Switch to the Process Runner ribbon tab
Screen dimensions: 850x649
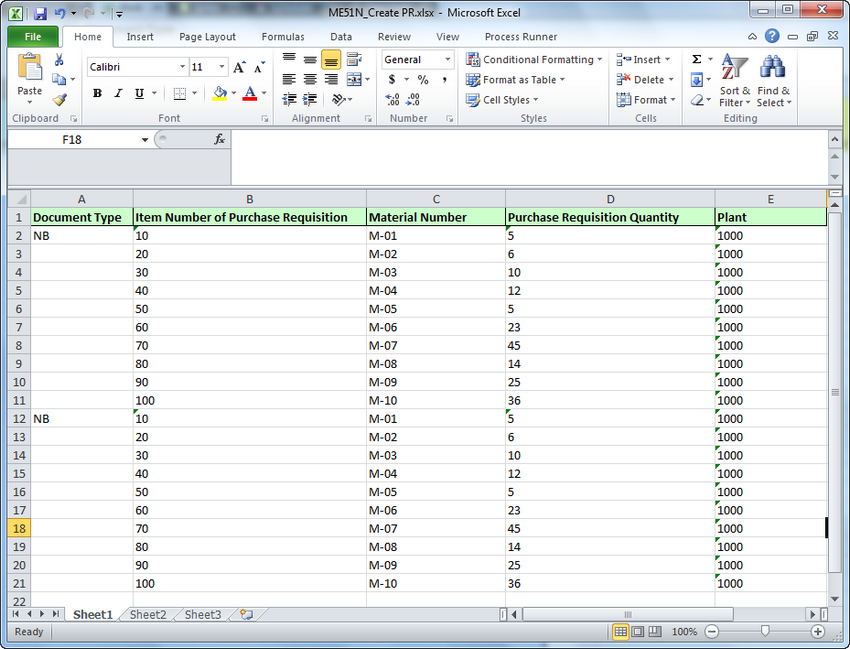point(521,37)
